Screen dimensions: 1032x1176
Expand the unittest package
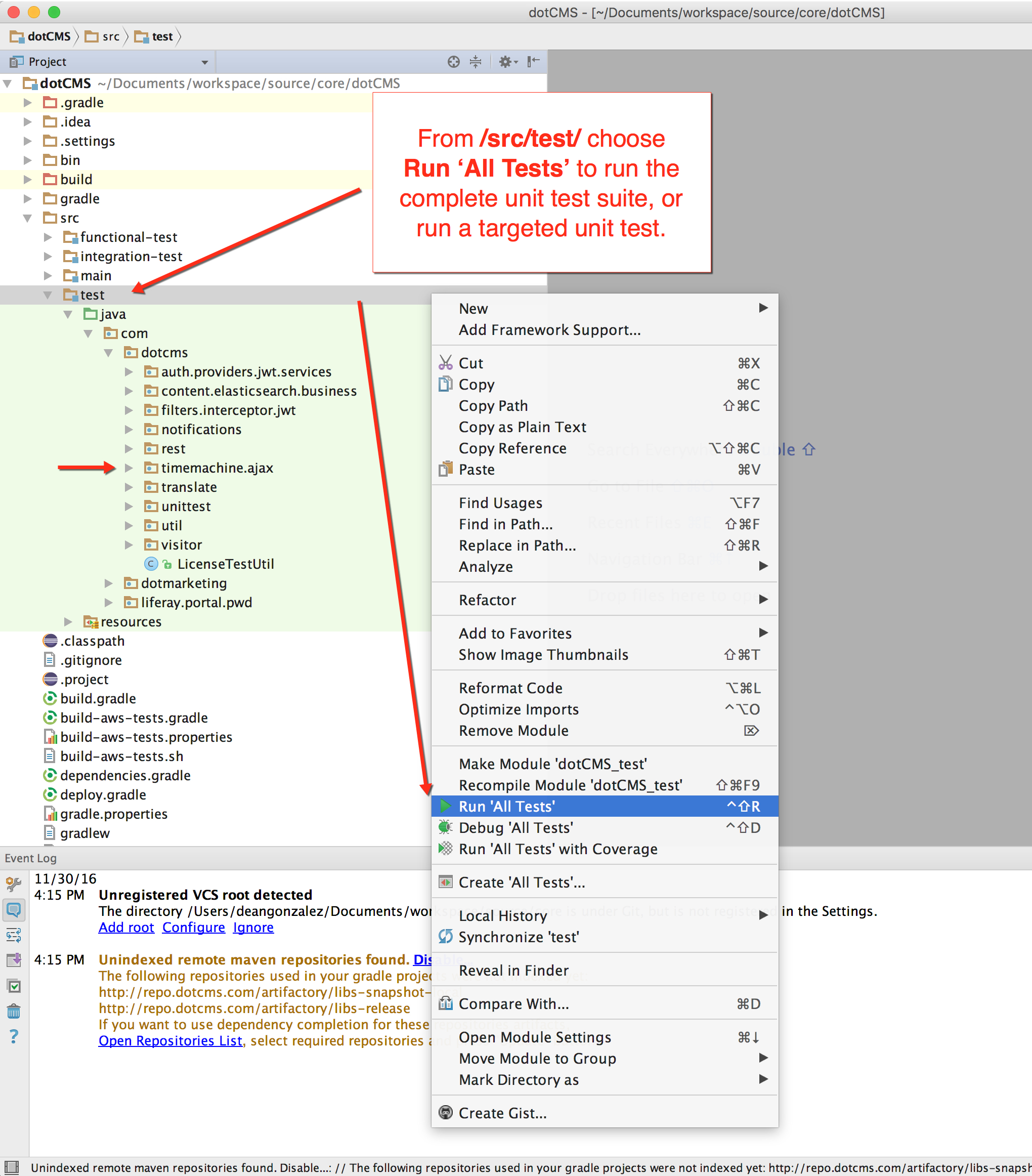pyautogui.click(x=129, y=507)
